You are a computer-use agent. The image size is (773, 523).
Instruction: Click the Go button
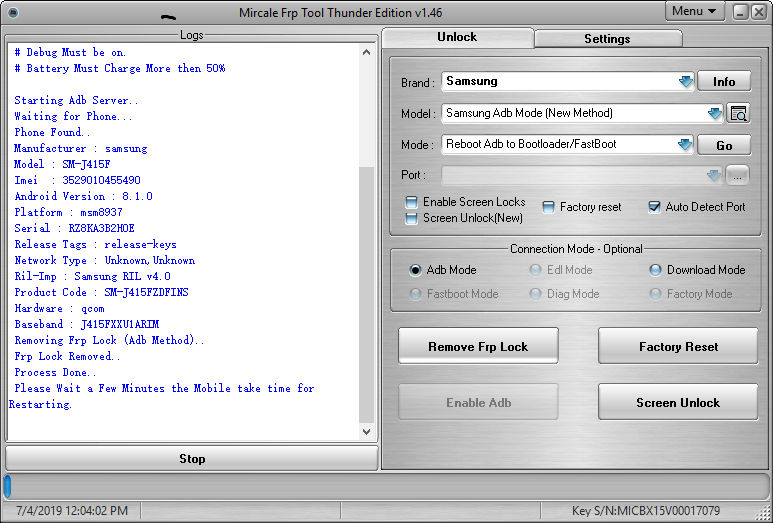[724, 145]
